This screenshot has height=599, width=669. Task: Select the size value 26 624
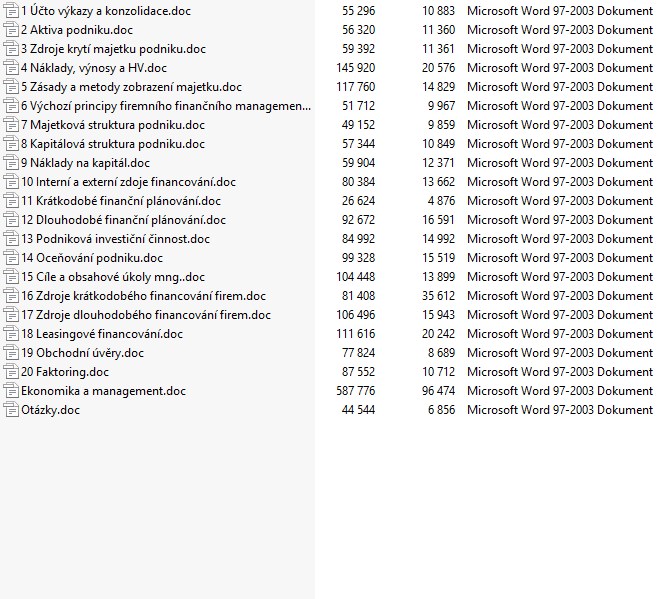tap(358, 201)
